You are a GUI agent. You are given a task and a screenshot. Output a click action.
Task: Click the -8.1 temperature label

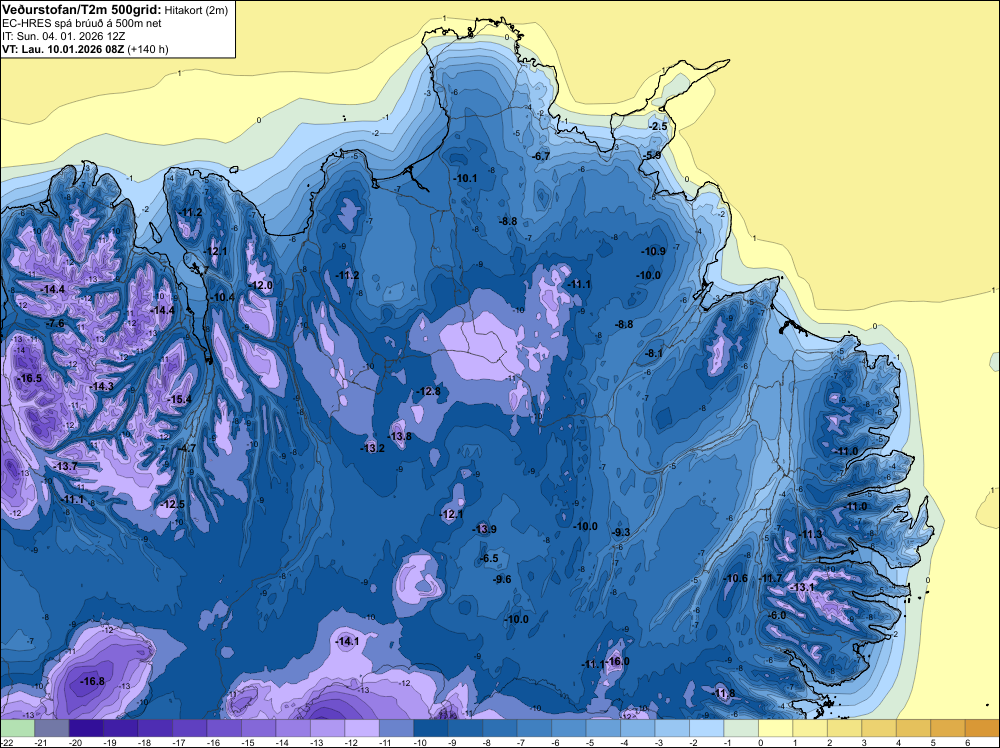654,353
